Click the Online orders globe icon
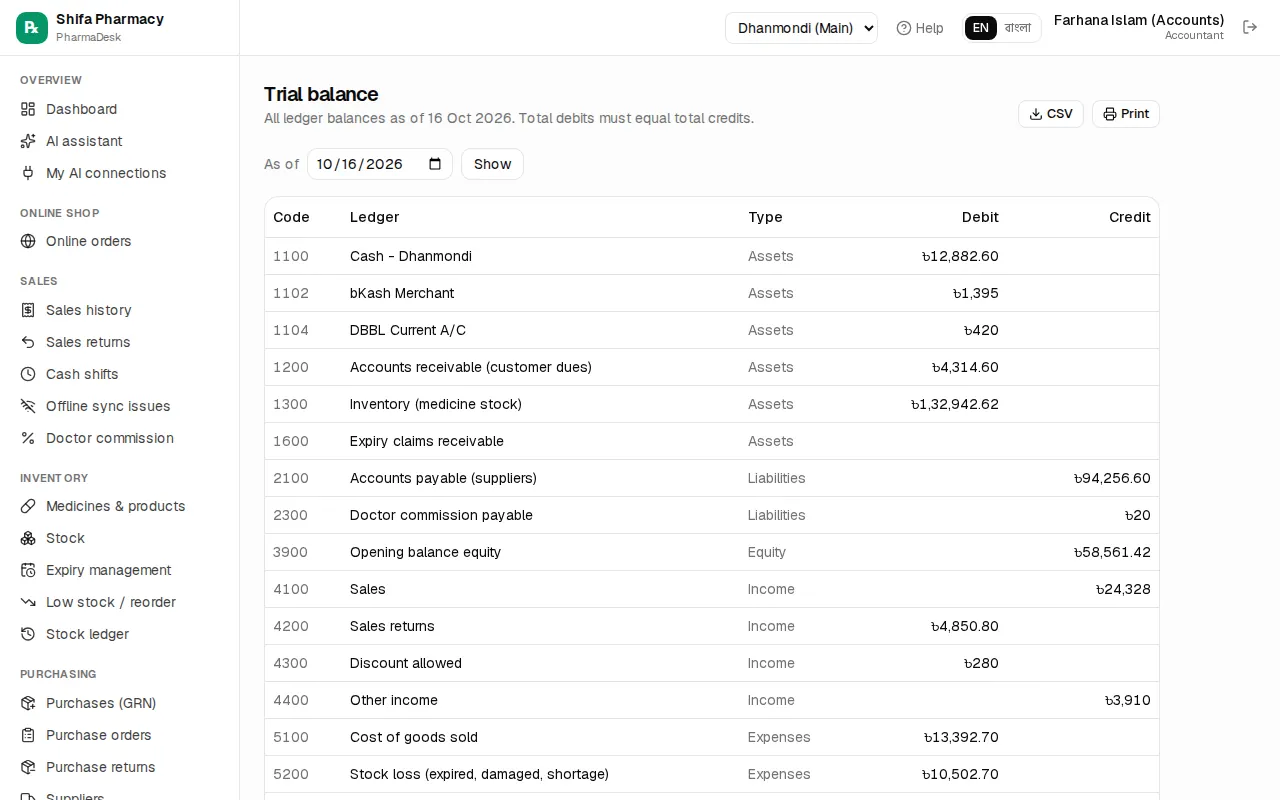Screen dimensions: 1280x800 [28, 241]
